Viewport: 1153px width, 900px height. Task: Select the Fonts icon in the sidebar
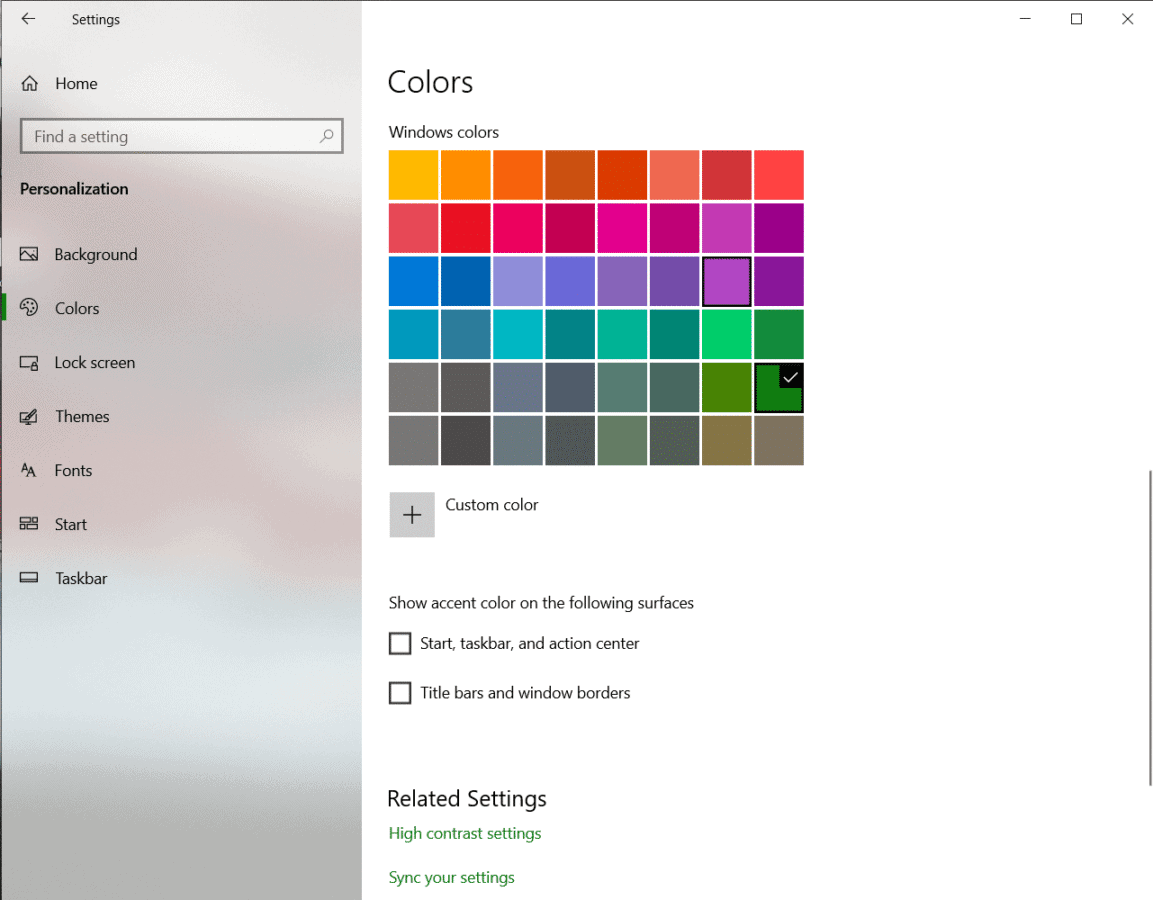click(27, 470)
